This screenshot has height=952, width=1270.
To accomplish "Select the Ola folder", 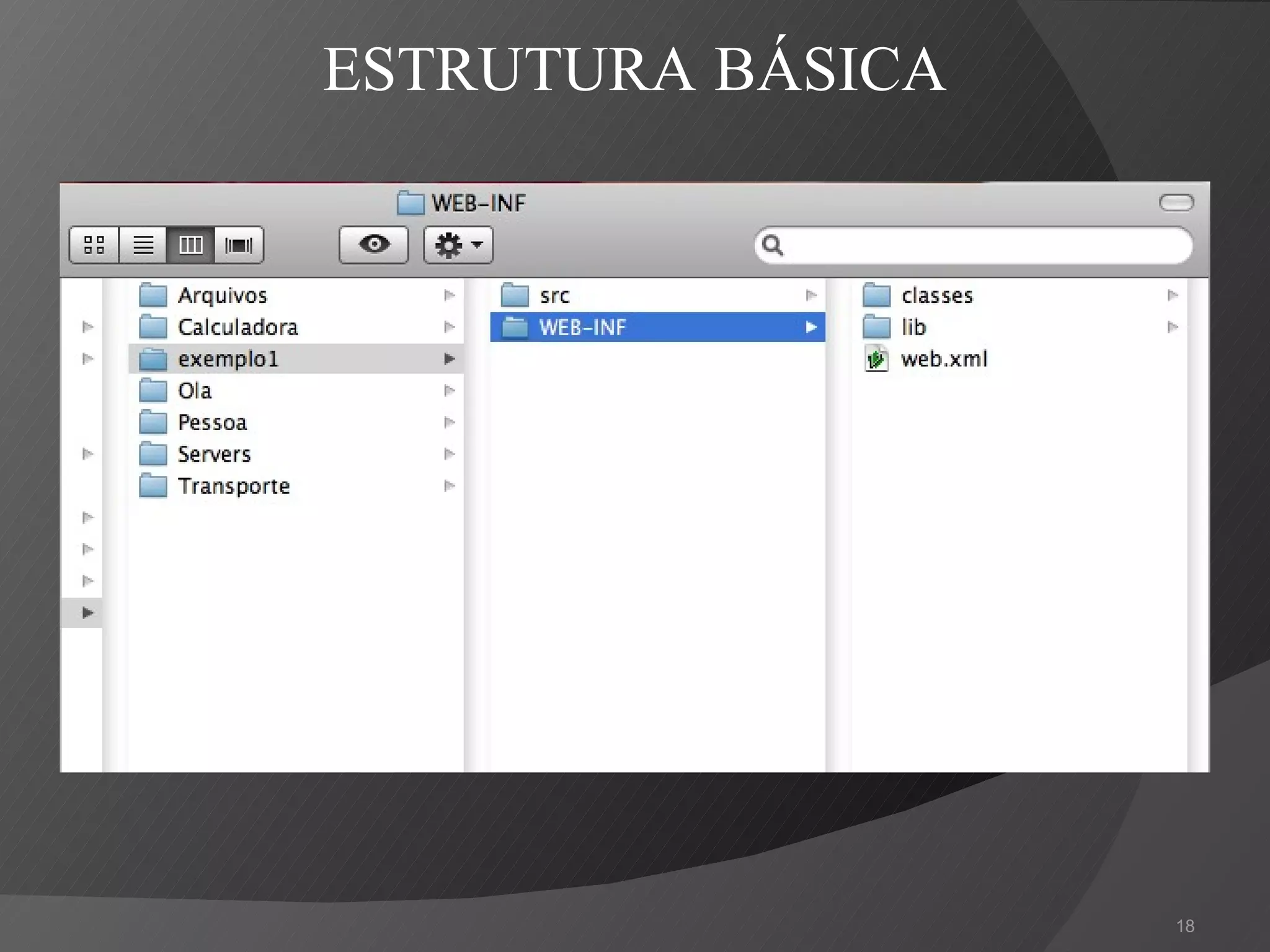I will coord(296,390).
